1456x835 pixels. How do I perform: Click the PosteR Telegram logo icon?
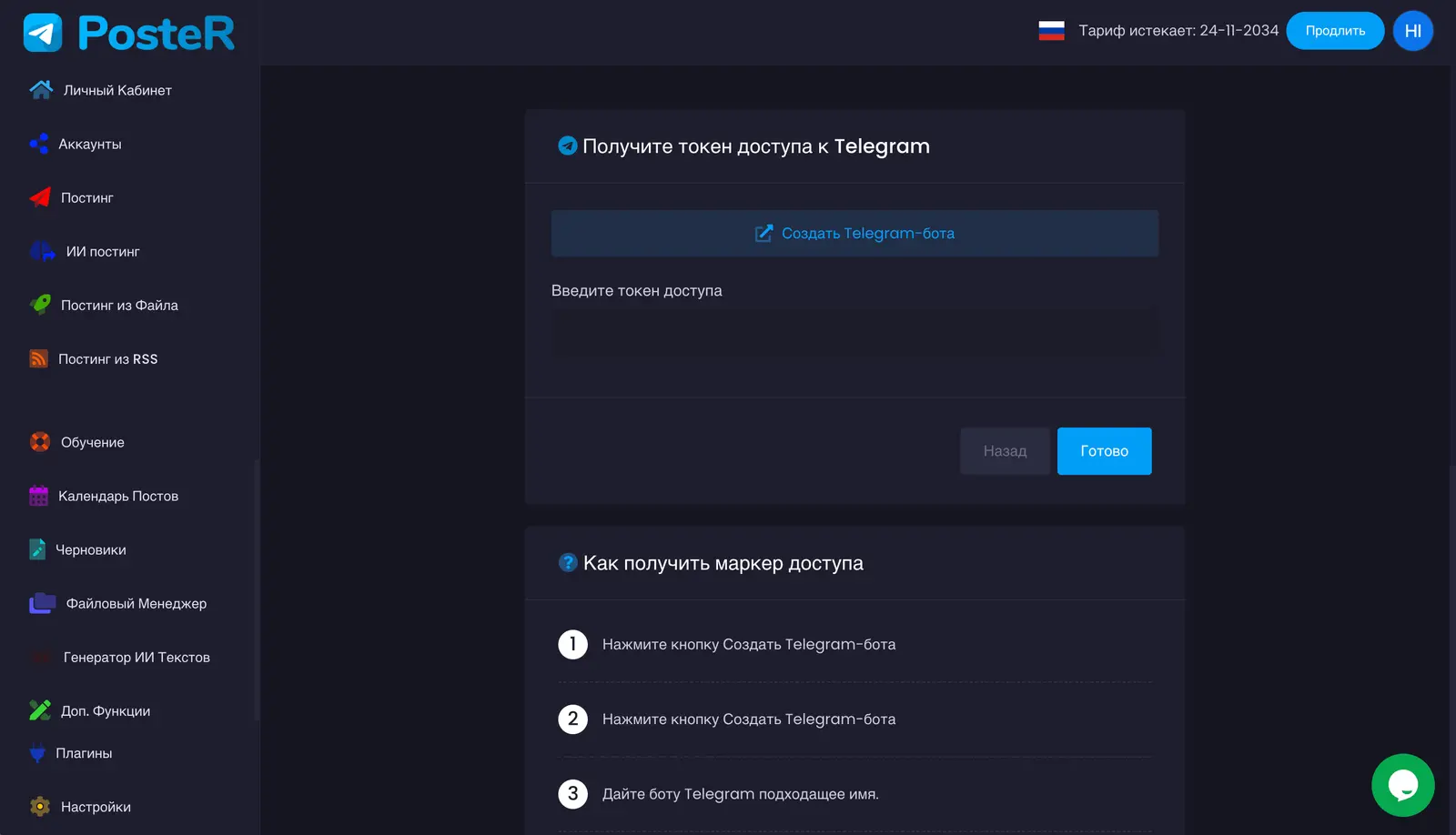pyautogui.click(x=43, y=33)
